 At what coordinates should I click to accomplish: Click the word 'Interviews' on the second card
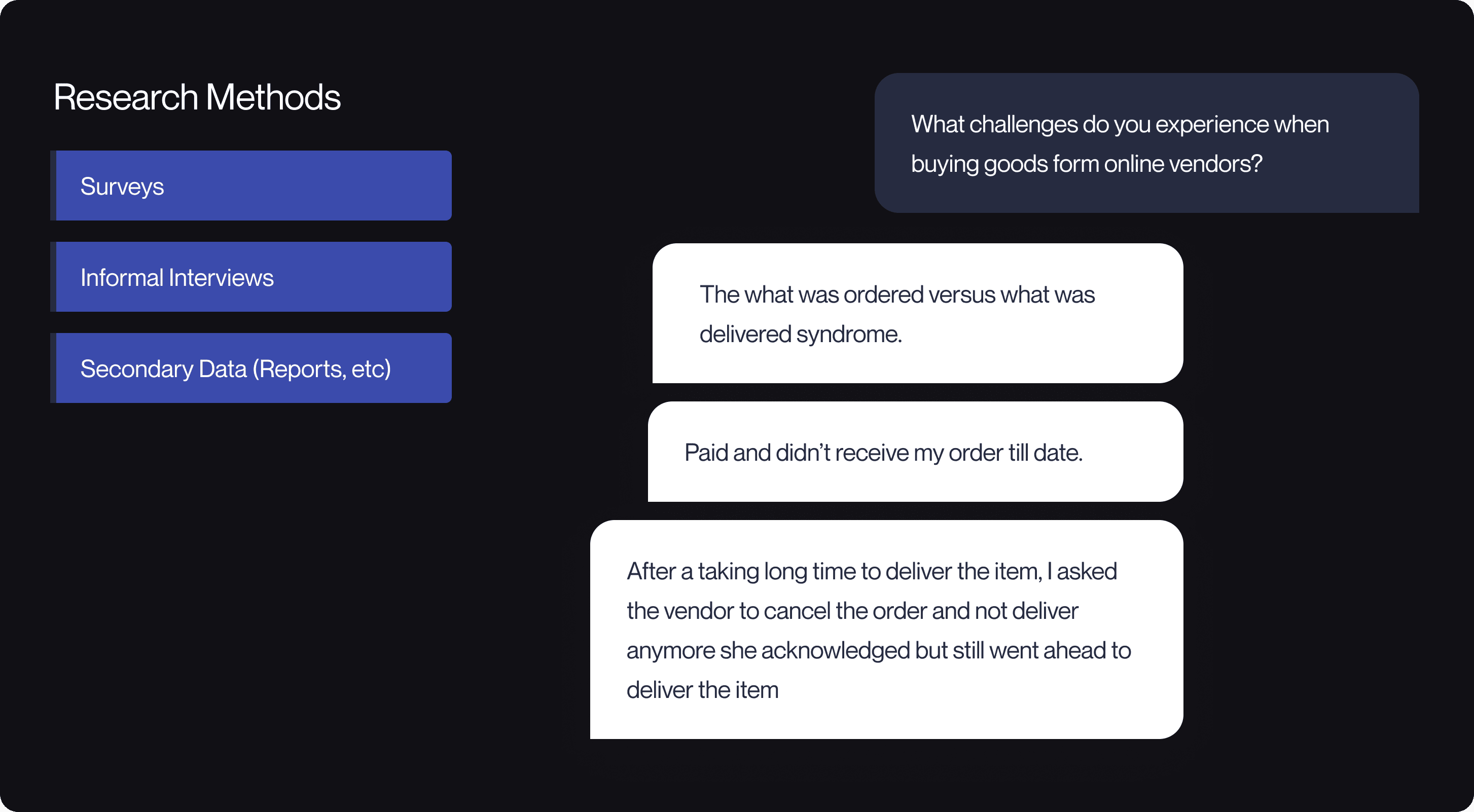point(221,278)
